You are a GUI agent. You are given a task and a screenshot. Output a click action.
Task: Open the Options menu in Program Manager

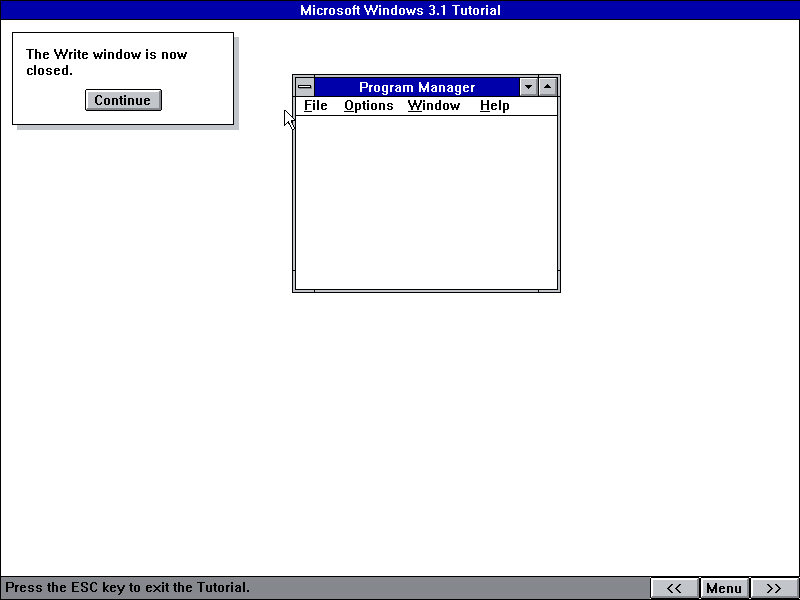[x=368, y=106]
